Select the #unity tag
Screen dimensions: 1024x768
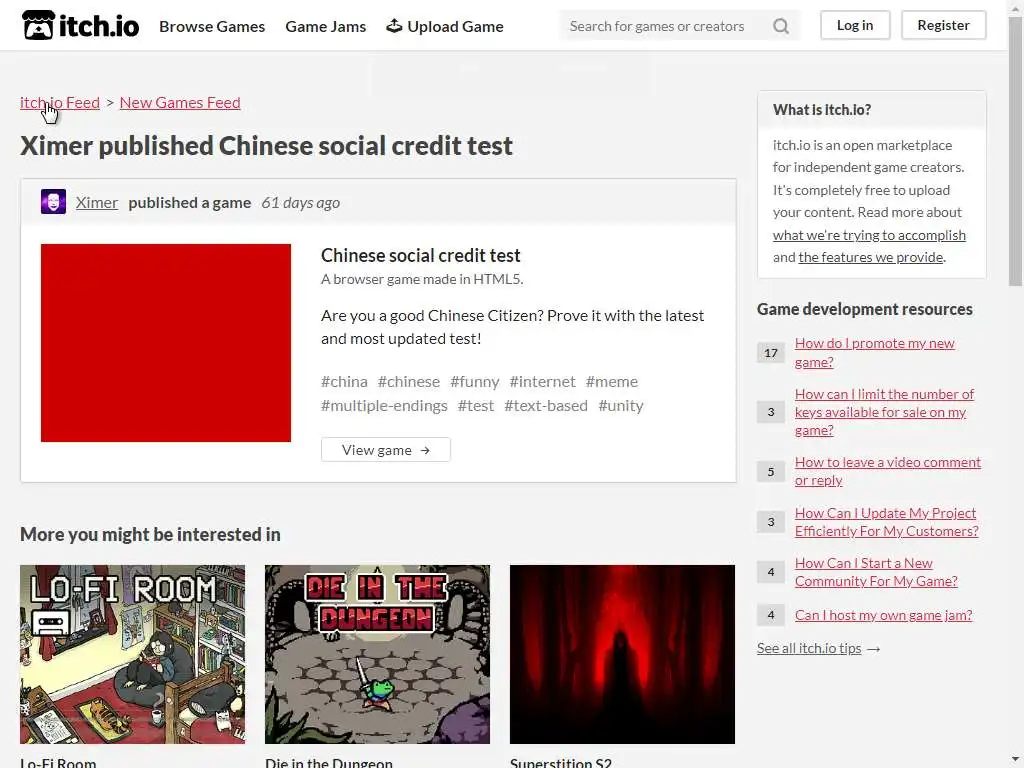[x=621, y=406]
